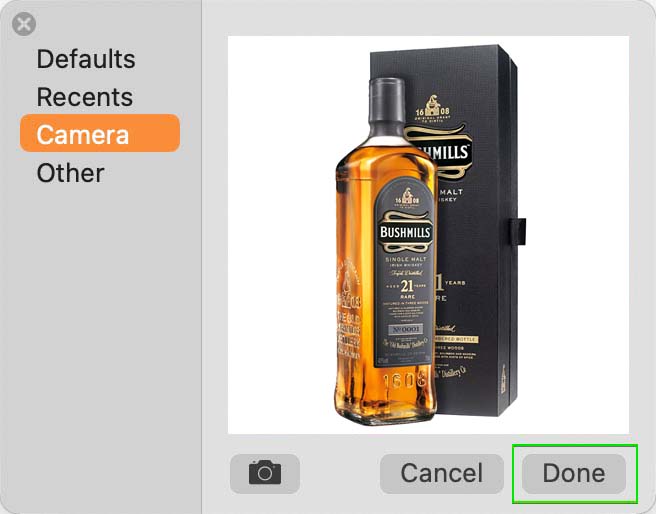
Task: Close the picture picker with the X icon
Action: pos(24,24)
